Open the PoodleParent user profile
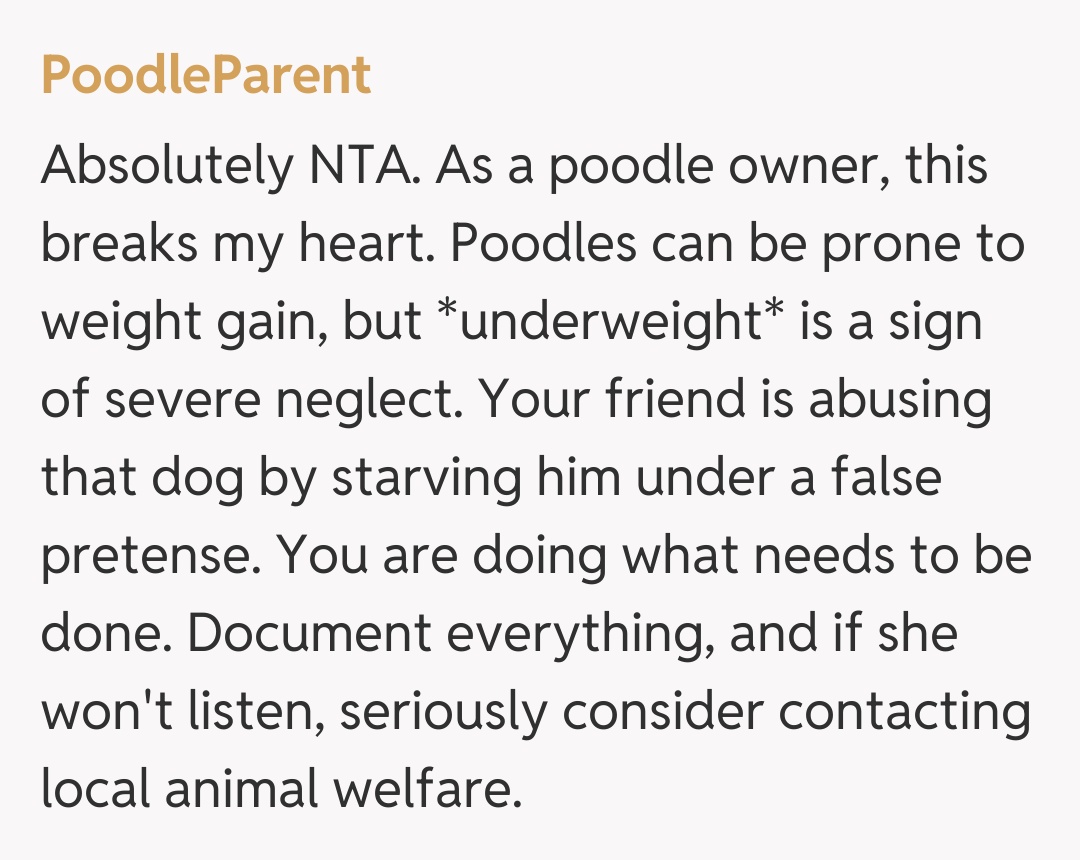 (205, 75)
